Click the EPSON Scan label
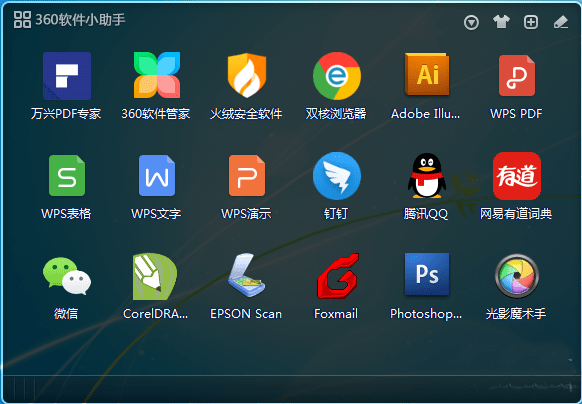582x404 pixels. (x=246, y=314)
